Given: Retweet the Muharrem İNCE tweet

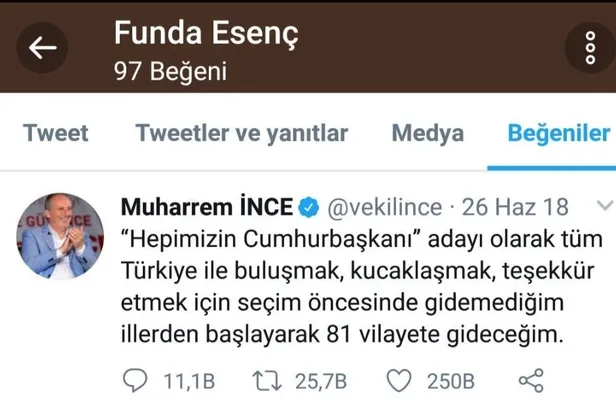Looking at the screenshot, I should [264, 380].
